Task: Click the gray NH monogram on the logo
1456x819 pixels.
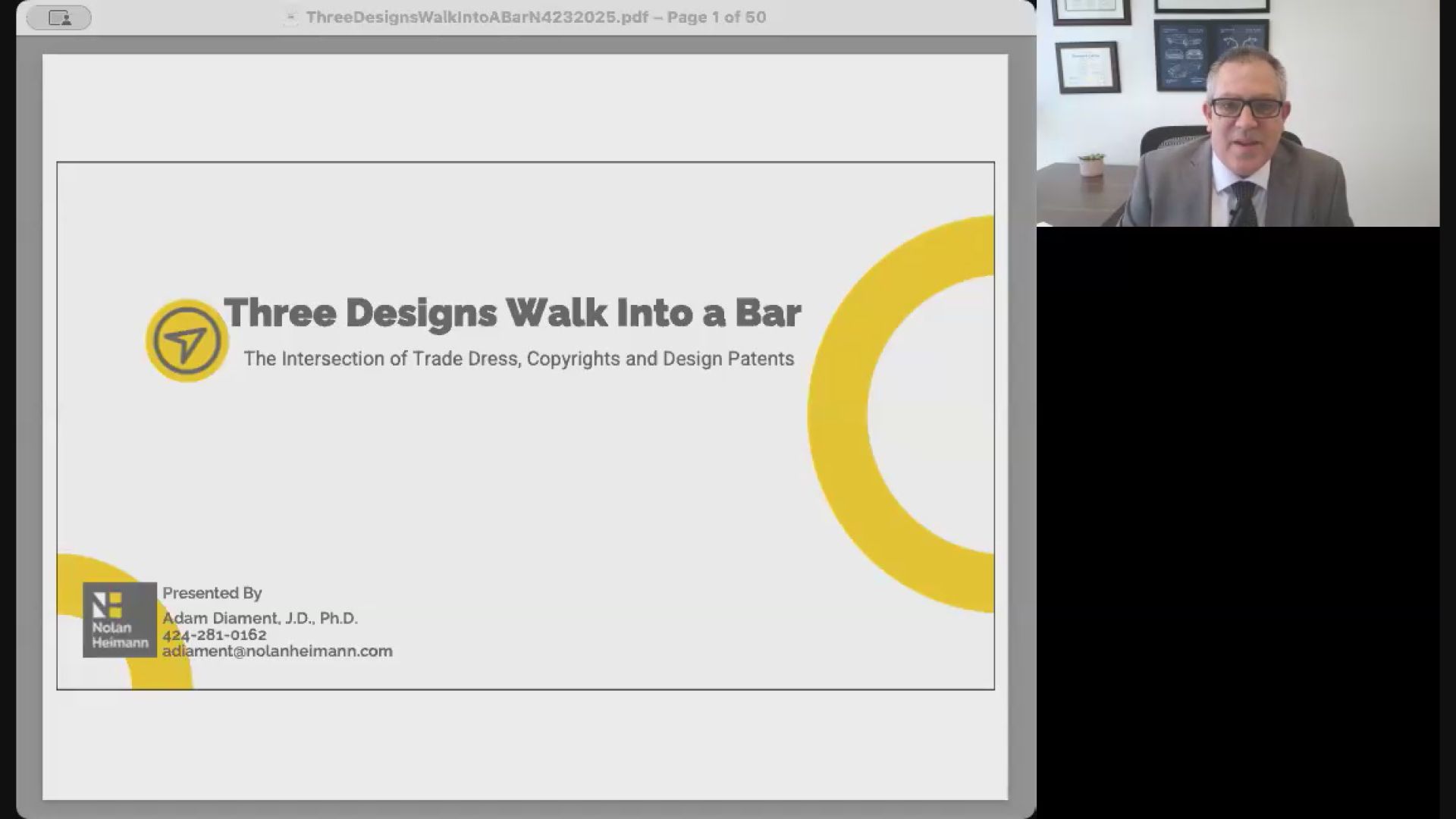Action: 108,604
